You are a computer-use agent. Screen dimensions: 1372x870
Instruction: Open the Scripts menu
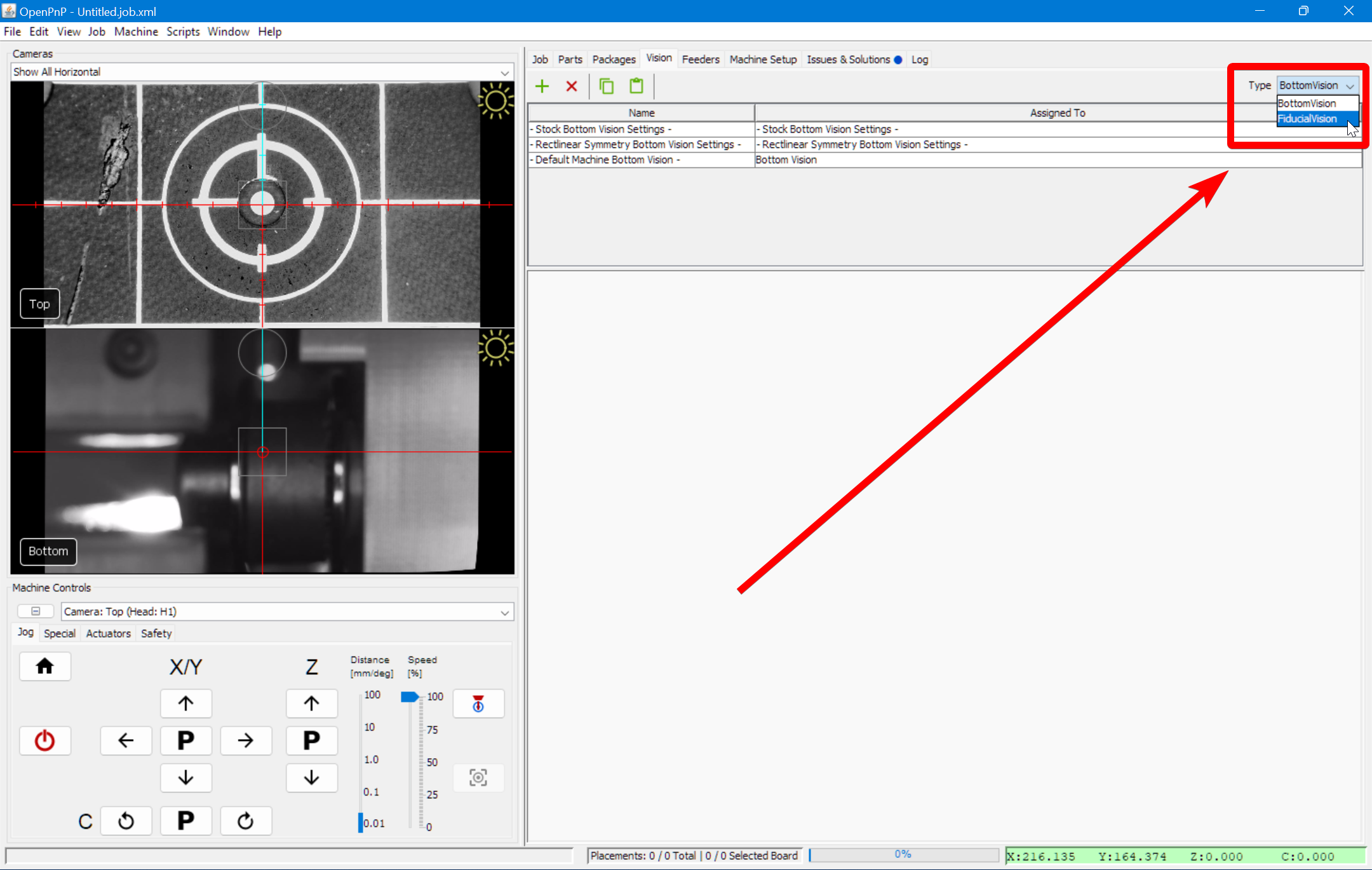pyautogui.click(x=182, y=31)
